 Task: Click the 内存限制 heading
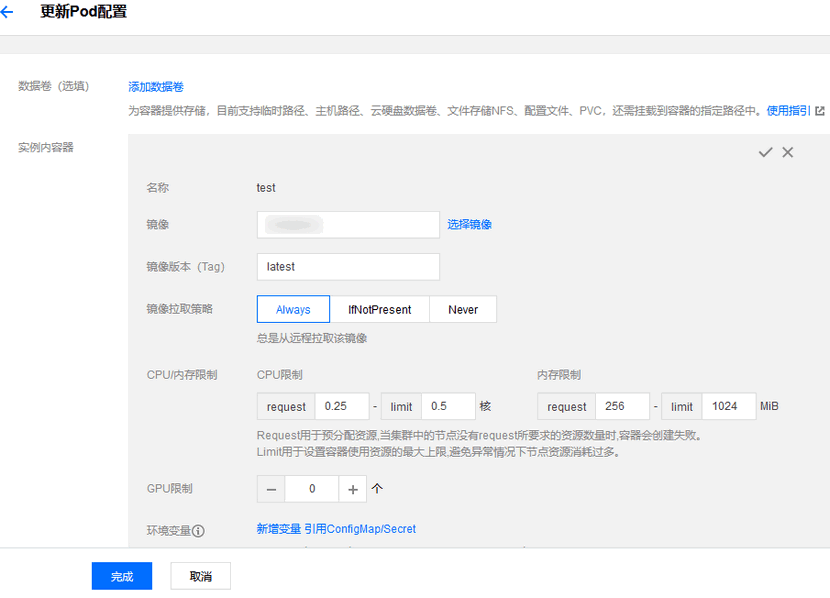pyautogui.click(x=559, y=375)
